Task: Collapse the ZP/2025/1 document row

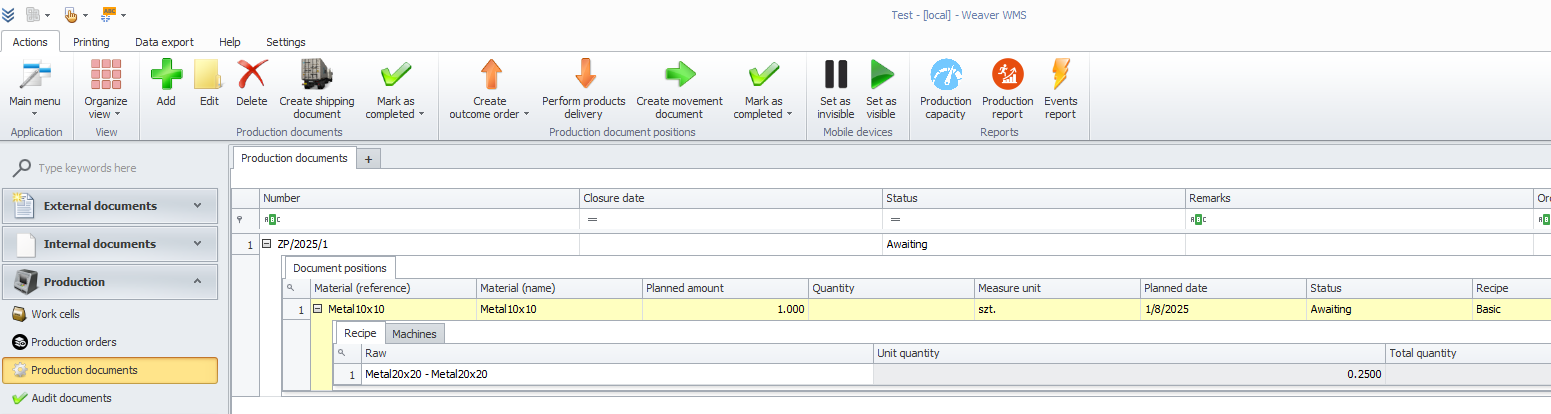Action: 267,243
